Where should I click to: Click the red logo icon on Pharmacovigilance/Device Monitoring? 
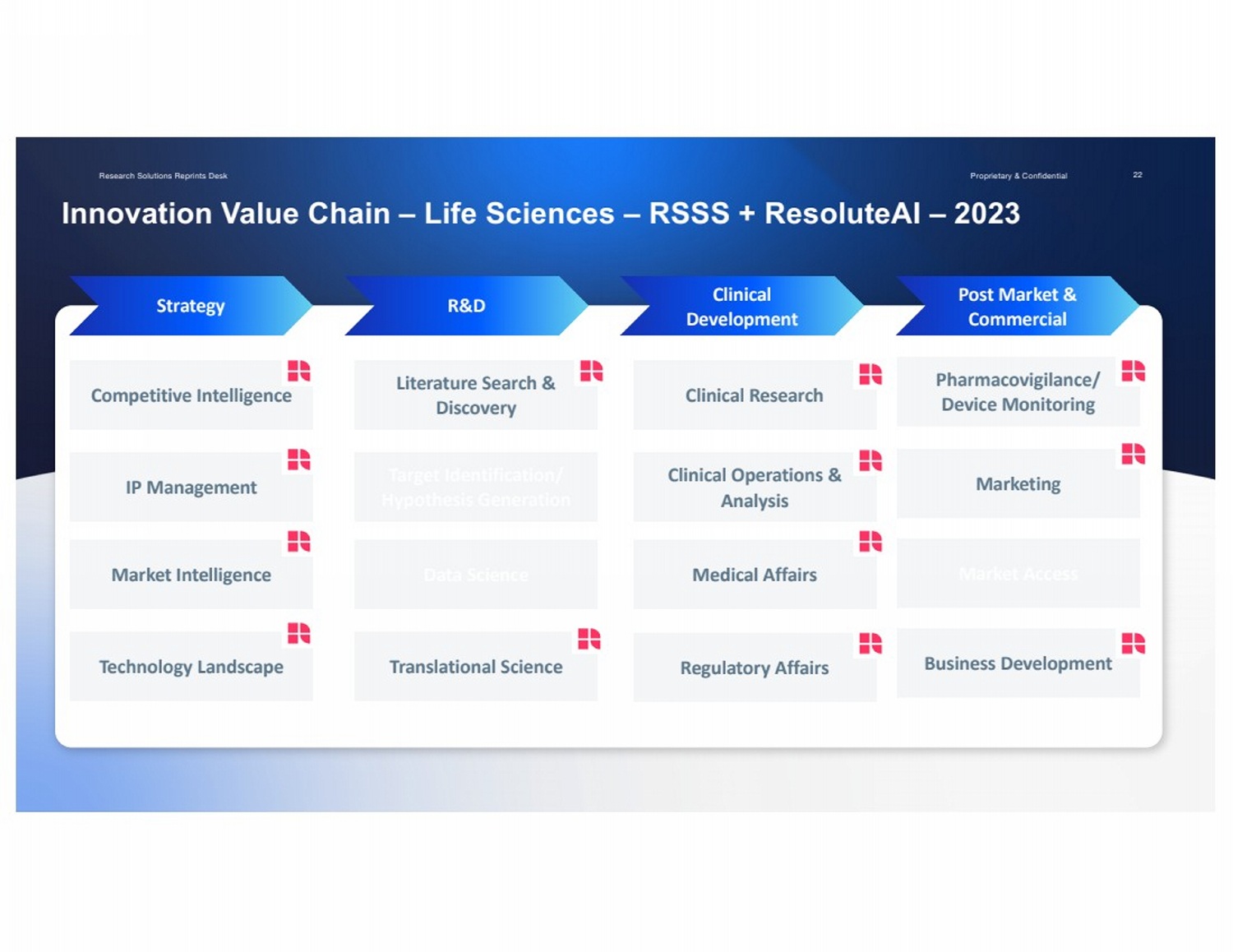[x=1133, y=371]
